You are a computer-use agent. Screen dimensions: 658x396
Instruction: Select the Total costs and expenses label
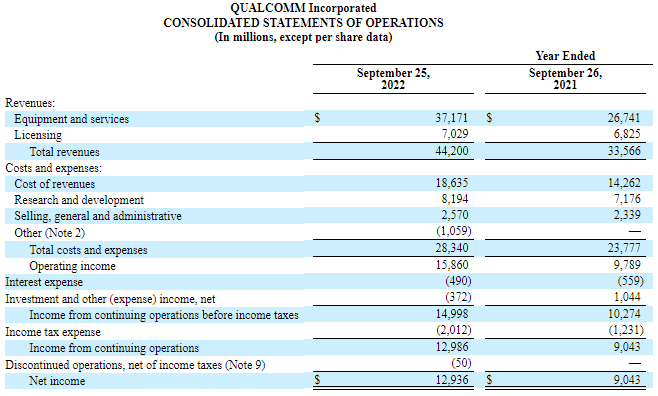click(89, 250)
